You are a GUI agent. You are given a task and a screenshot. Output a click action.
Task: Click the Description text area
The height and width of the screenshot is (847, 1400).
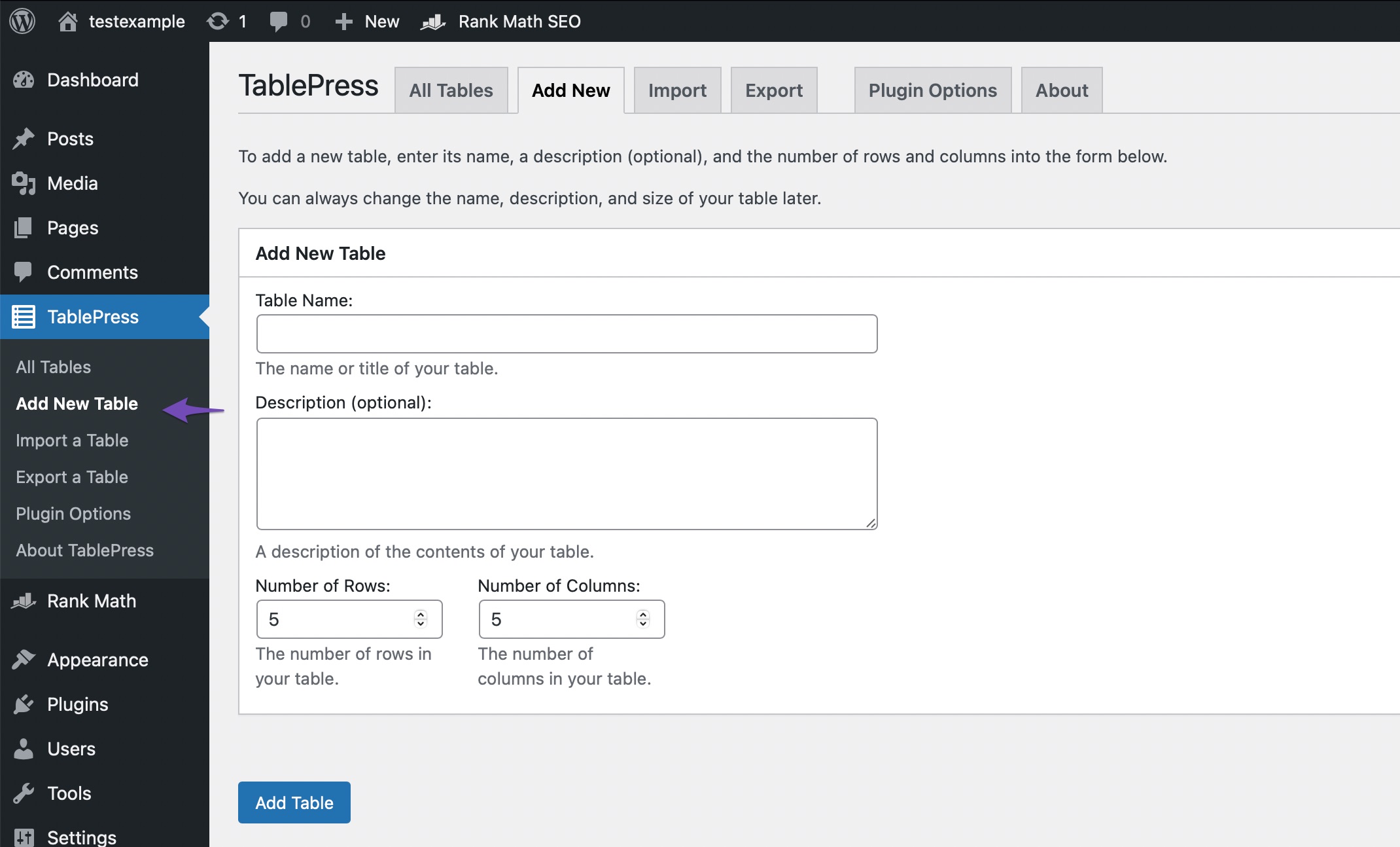tap(566, 473)
